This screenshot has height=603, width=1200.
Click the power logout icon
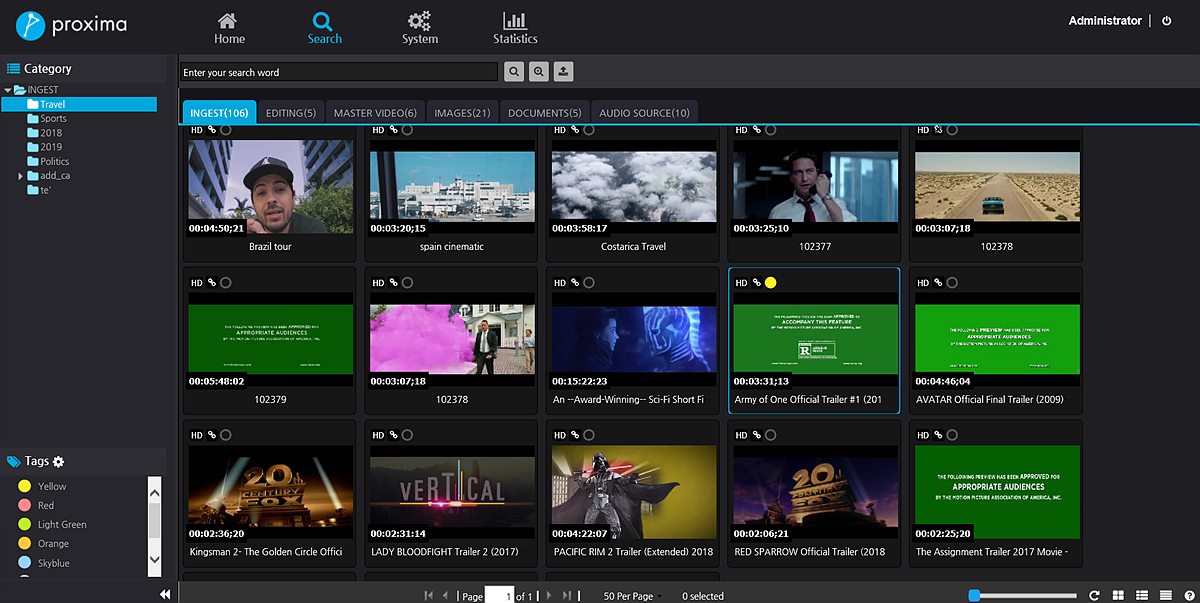(1167, 21)
